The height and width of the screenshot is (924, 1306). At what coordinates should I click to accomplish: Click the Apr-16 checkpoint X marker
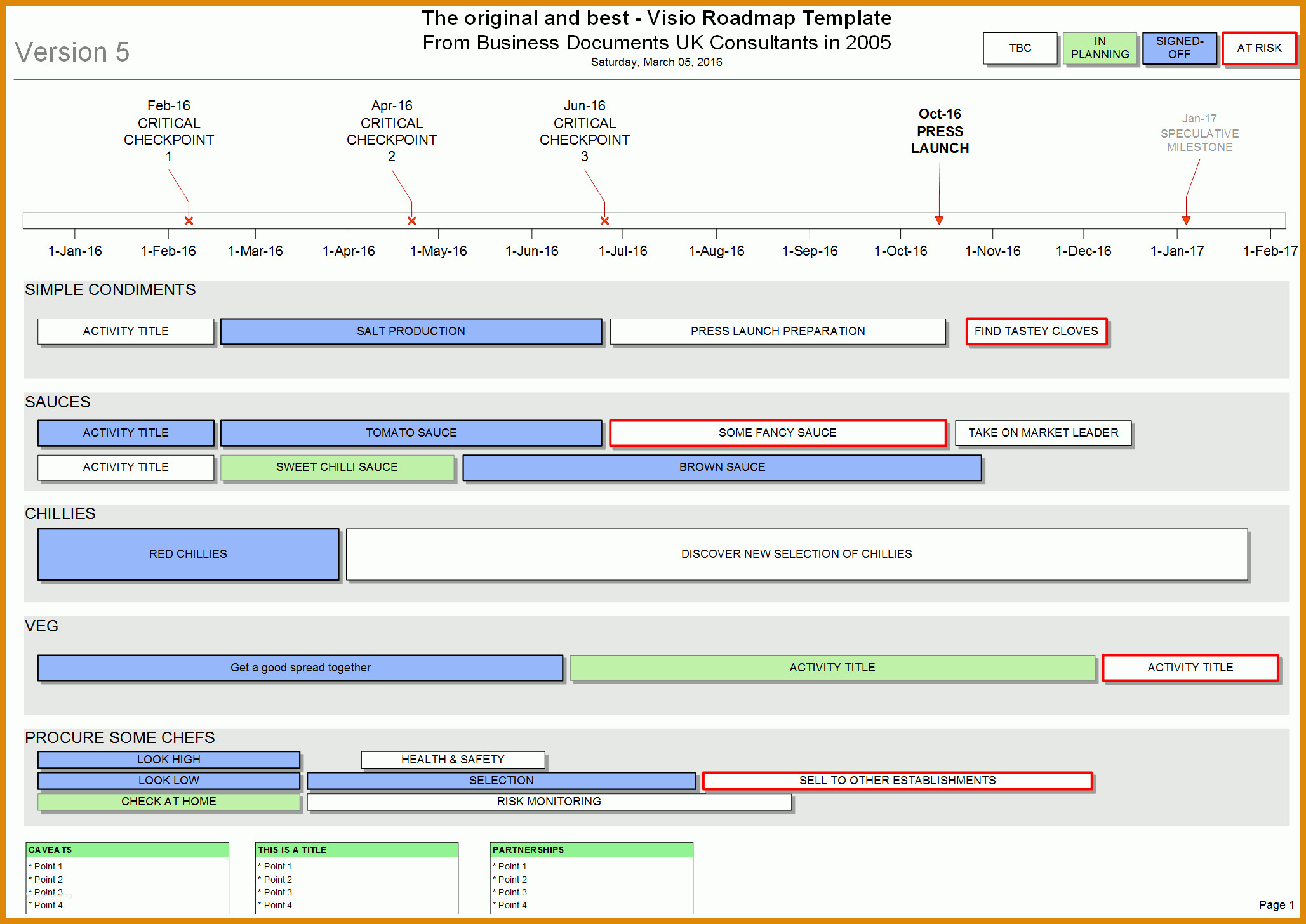click(412, 221)
